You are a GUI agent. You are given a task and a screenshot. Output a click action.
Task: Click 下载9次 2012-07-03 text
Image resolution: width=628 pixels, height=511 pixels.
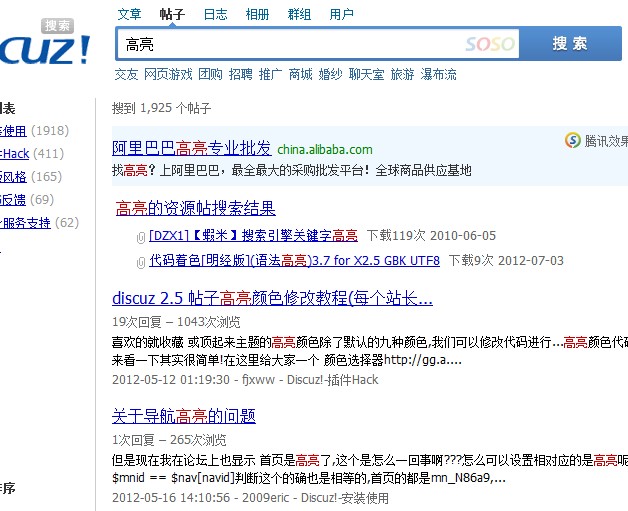pos(506,261)
